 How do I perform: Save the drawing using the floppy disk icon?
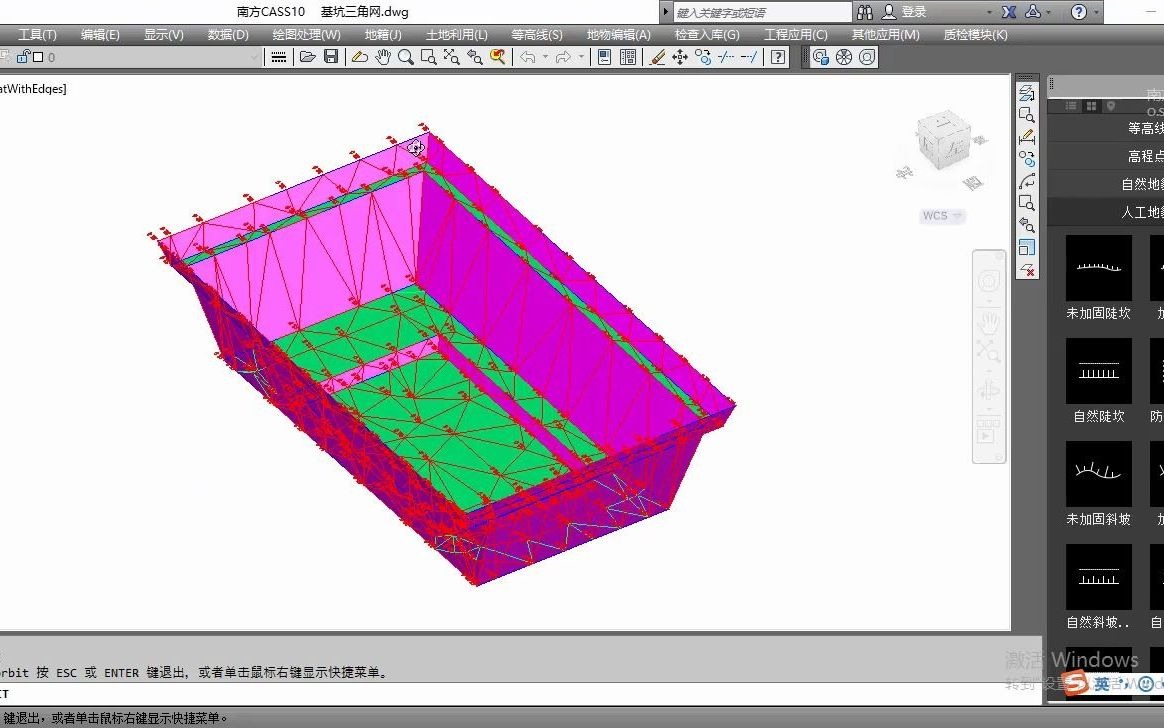[330, 57]
